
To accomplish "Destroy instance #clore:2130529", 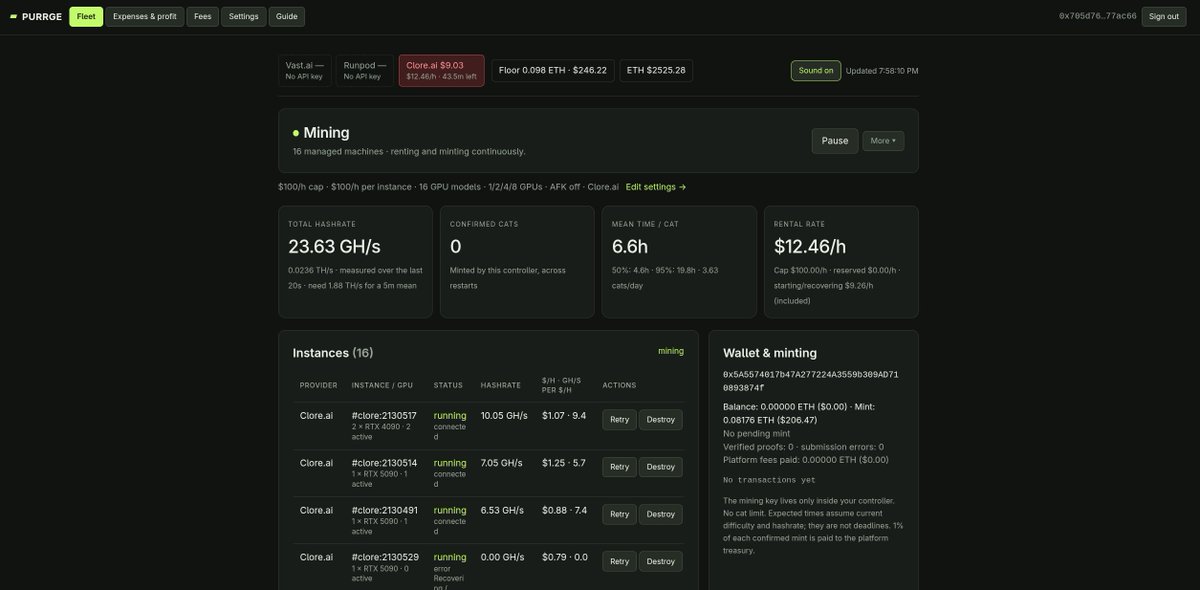I will 661,561.
